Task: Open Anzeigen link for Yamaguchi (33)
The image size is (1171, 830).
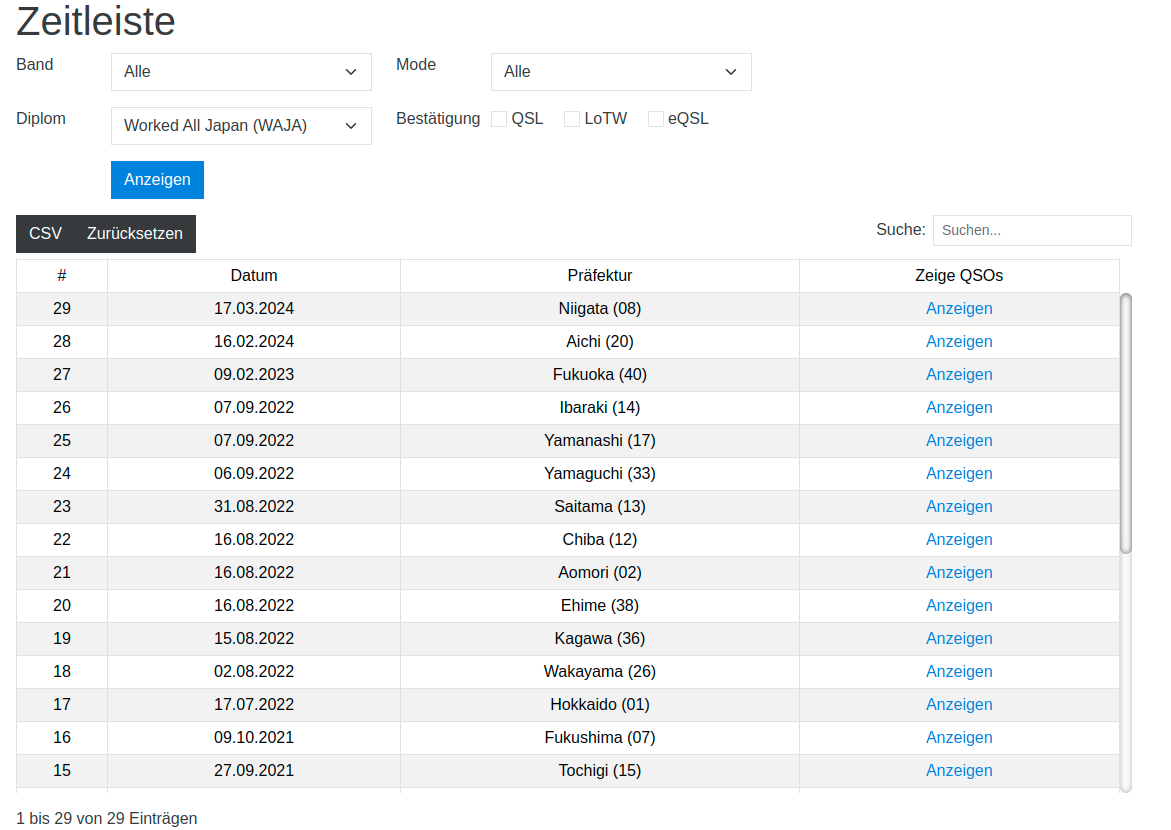Action: (959, 474)
